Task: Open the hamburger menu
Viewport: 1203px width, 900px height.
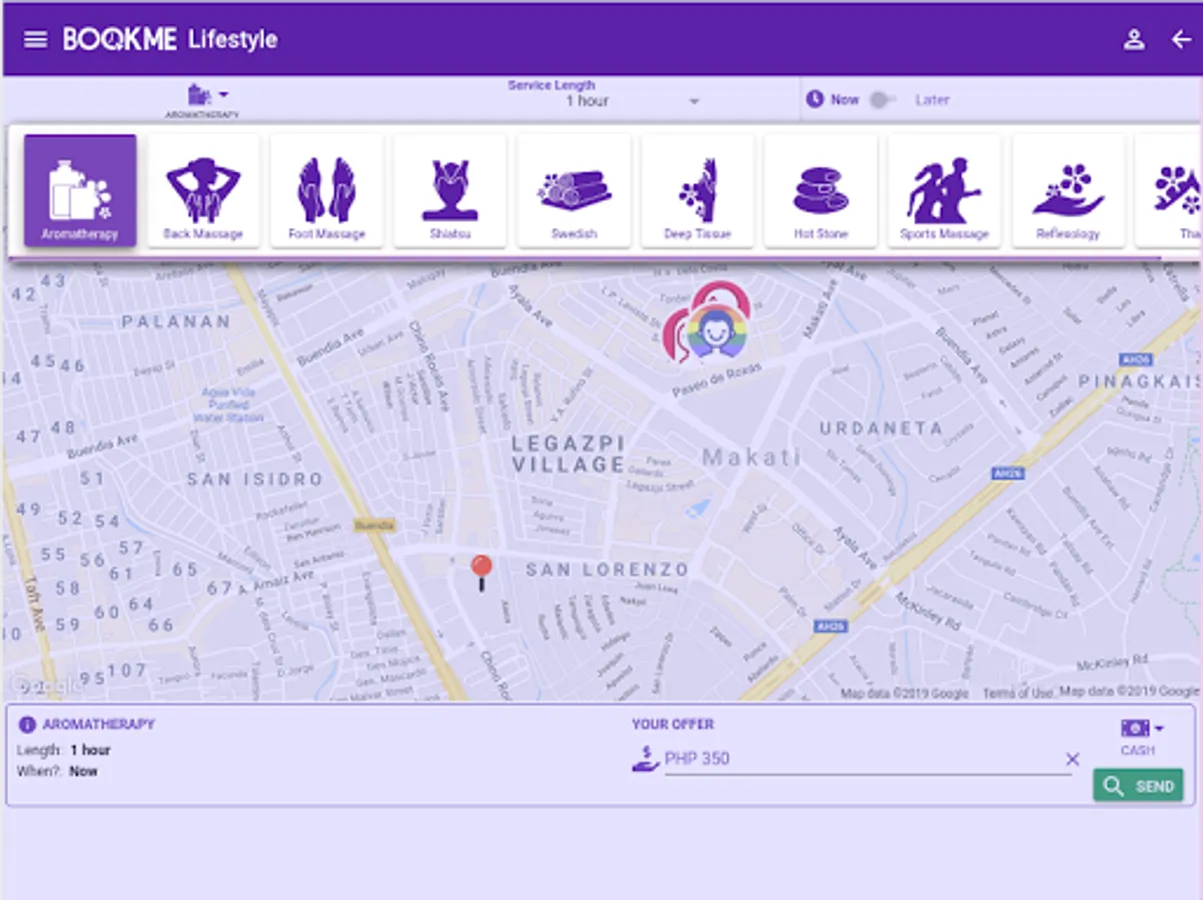Action: tap(35, 39)
